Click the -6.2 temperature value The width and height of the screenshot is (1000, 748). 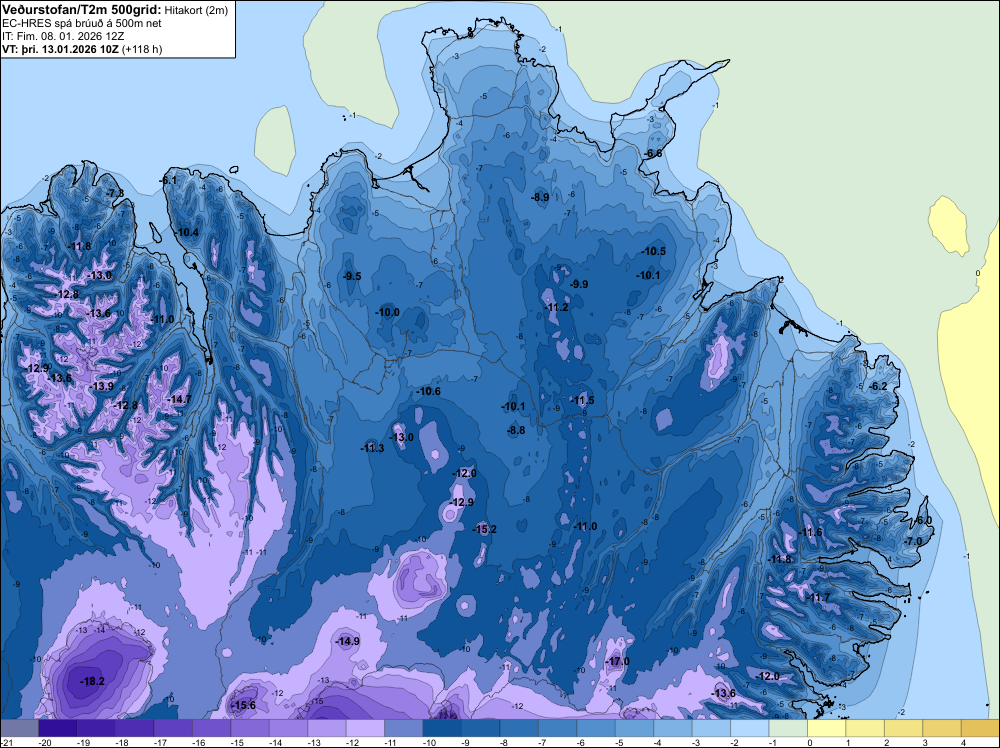pos(878,386)
